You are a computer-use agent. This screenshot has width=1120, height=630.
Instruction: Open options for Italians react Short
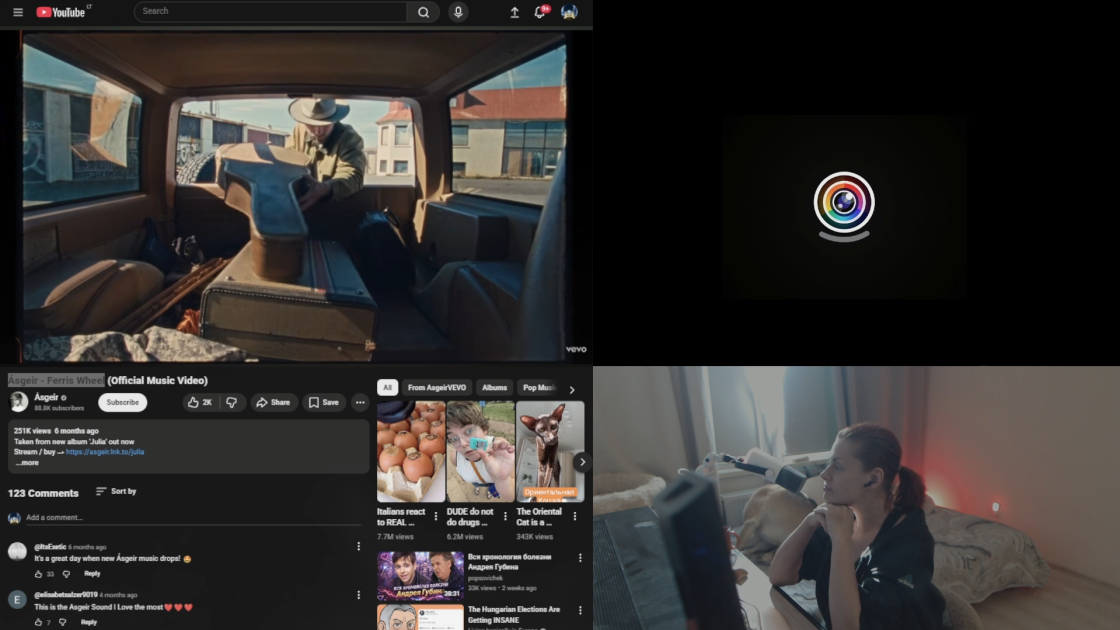436,516
